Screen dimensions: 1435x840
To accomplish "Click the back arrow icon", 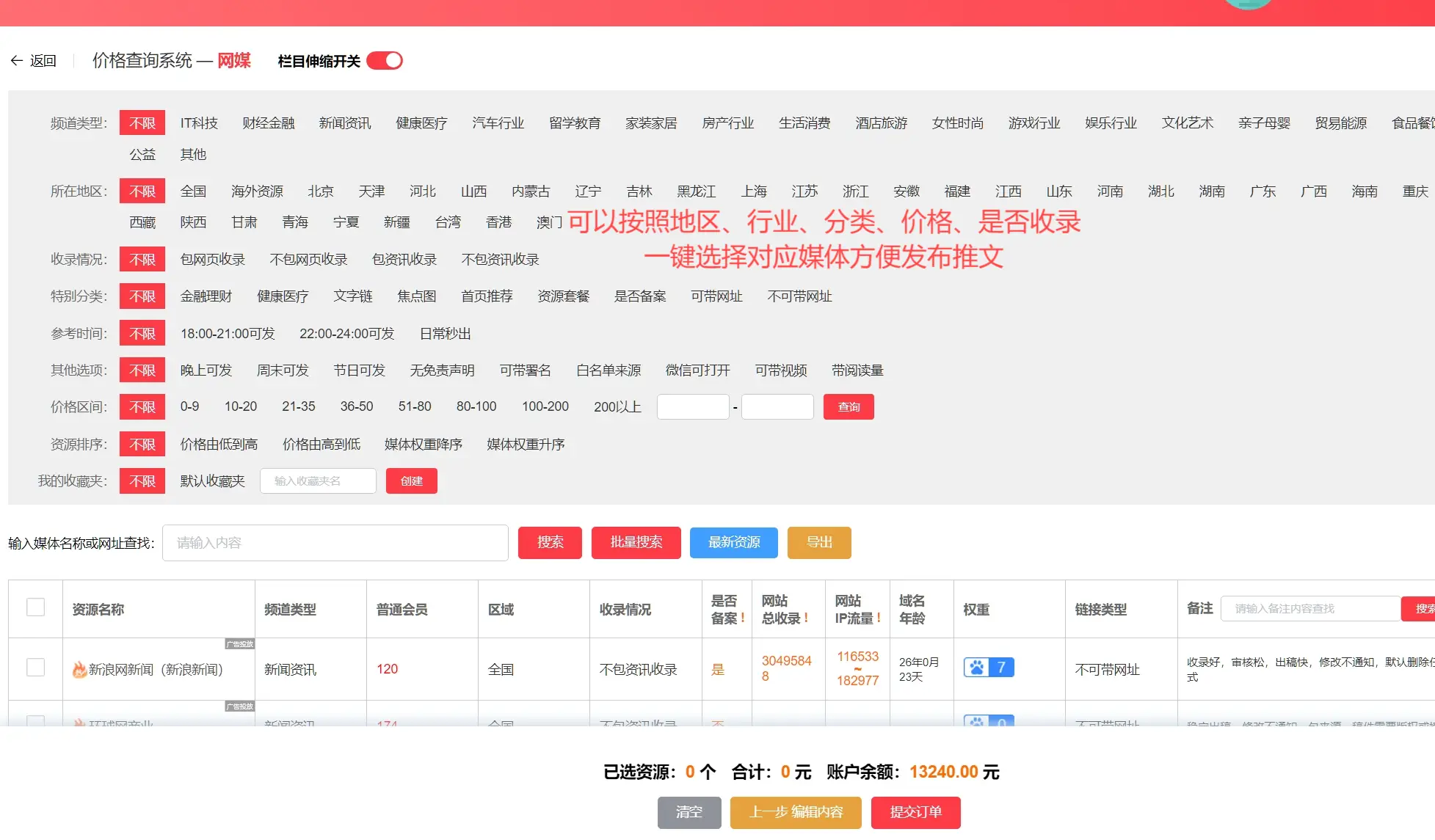I will pos(17,61).
